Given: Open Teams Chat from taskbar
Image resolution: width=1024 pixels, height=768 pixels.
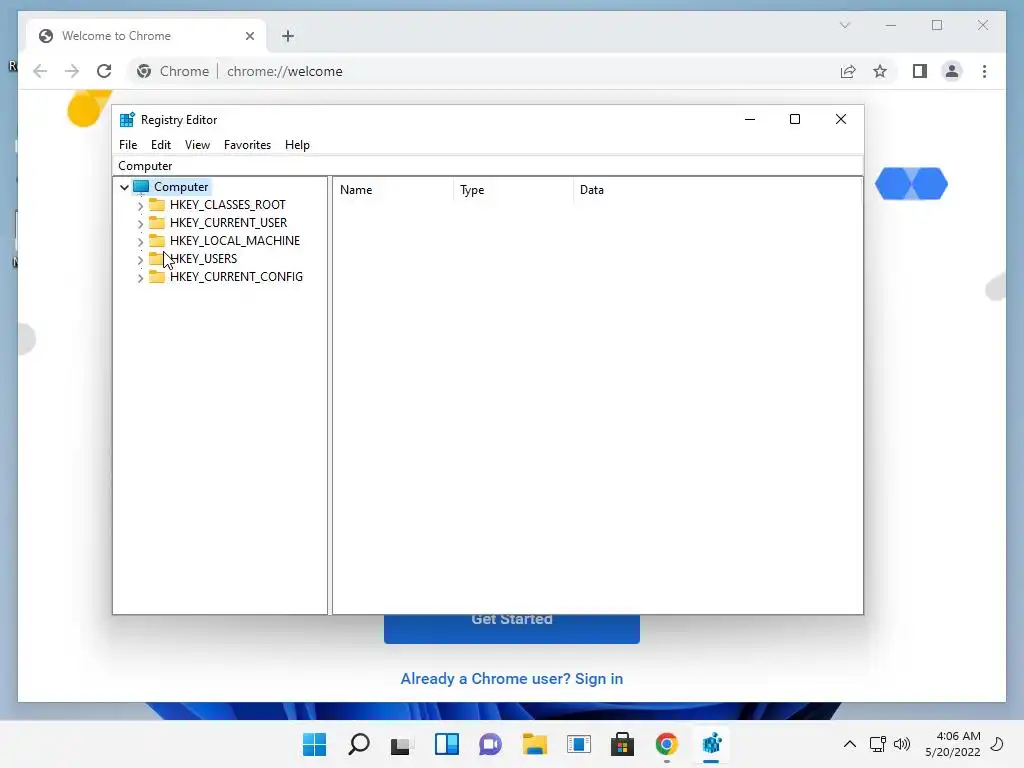Looking at the screenshot, I should click(490, 744).
